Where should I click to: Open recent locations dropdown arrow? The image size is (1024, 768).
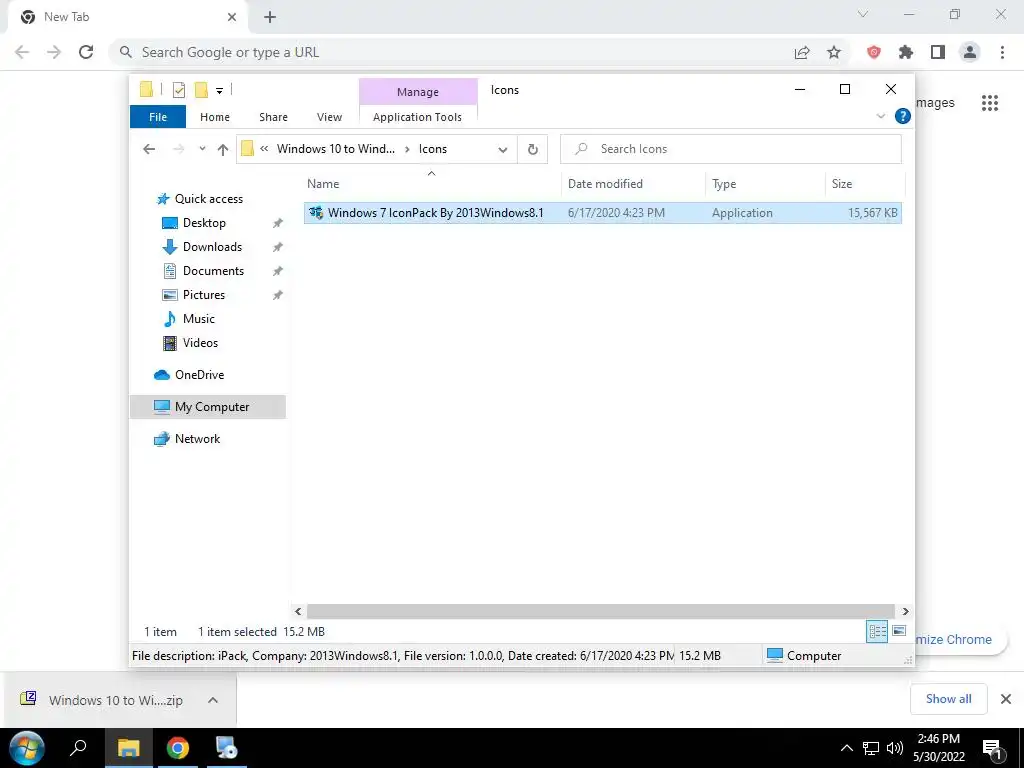[202, 149]
